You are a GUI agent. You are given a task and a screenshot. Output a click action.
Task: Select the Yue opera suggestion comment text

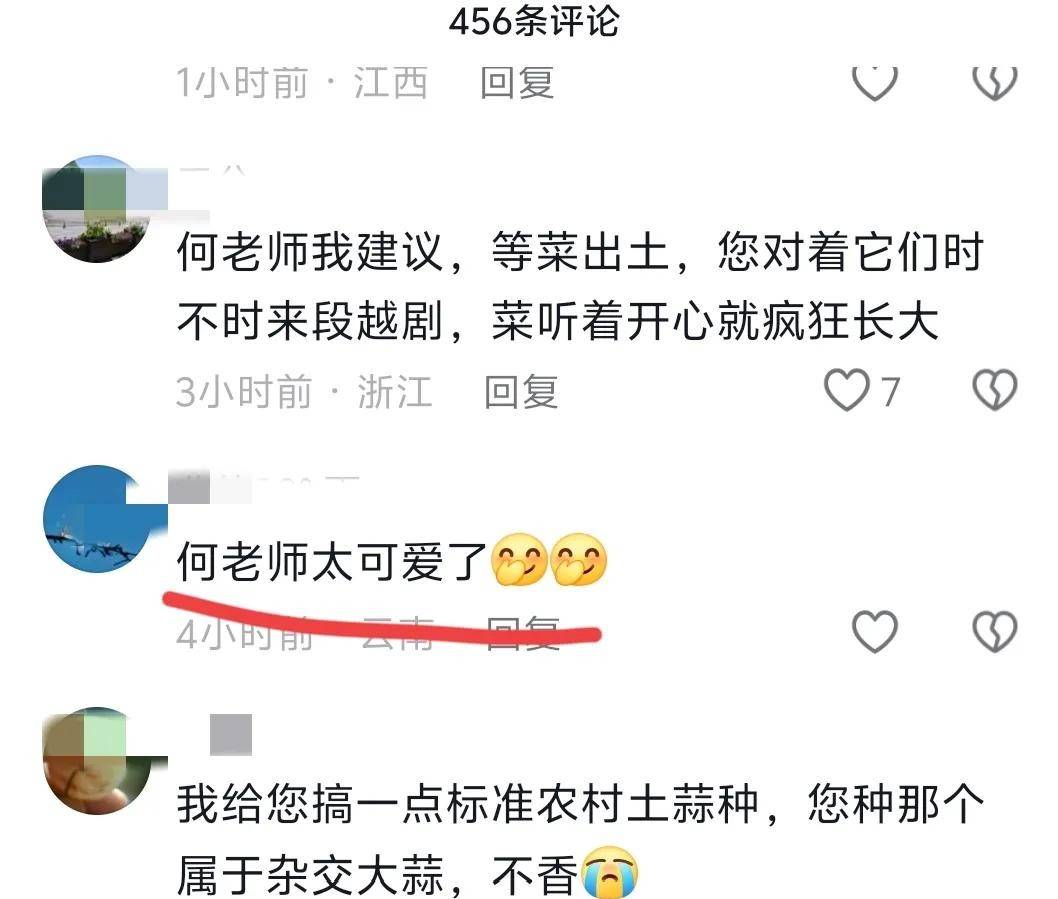click(x=580, y=286)
